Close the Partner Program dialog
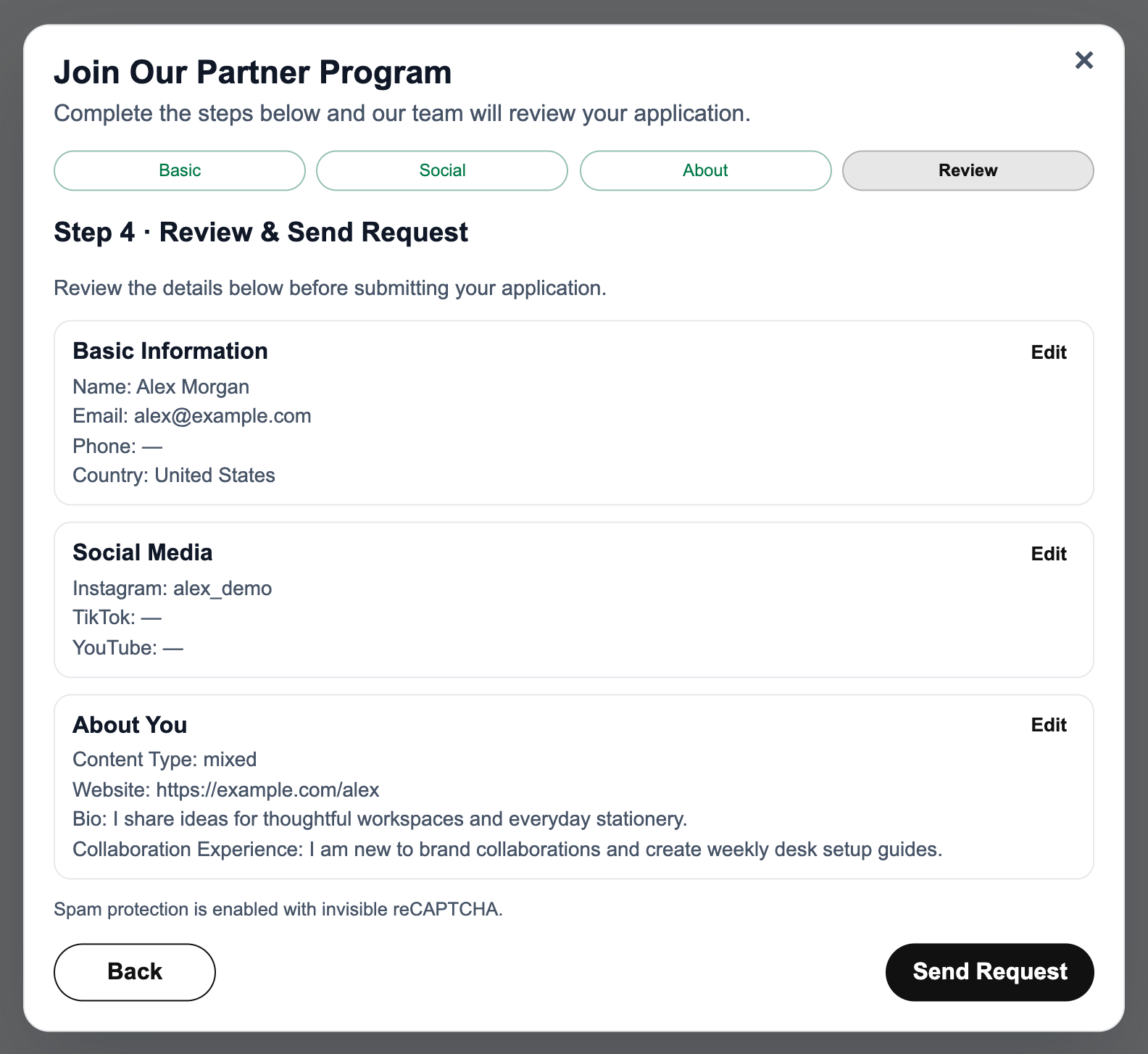Viewport: 1148px width, 1054px height. coord(1083,60)
